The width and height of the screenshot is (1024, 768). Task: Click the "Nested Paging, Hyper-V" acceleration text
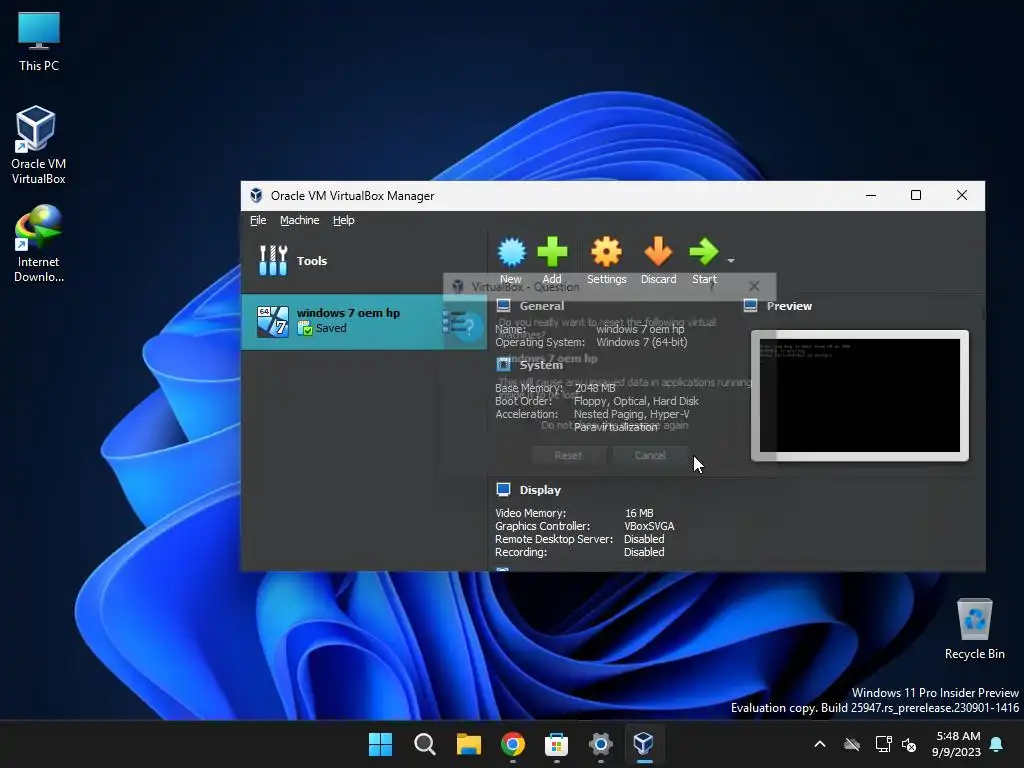632,414
